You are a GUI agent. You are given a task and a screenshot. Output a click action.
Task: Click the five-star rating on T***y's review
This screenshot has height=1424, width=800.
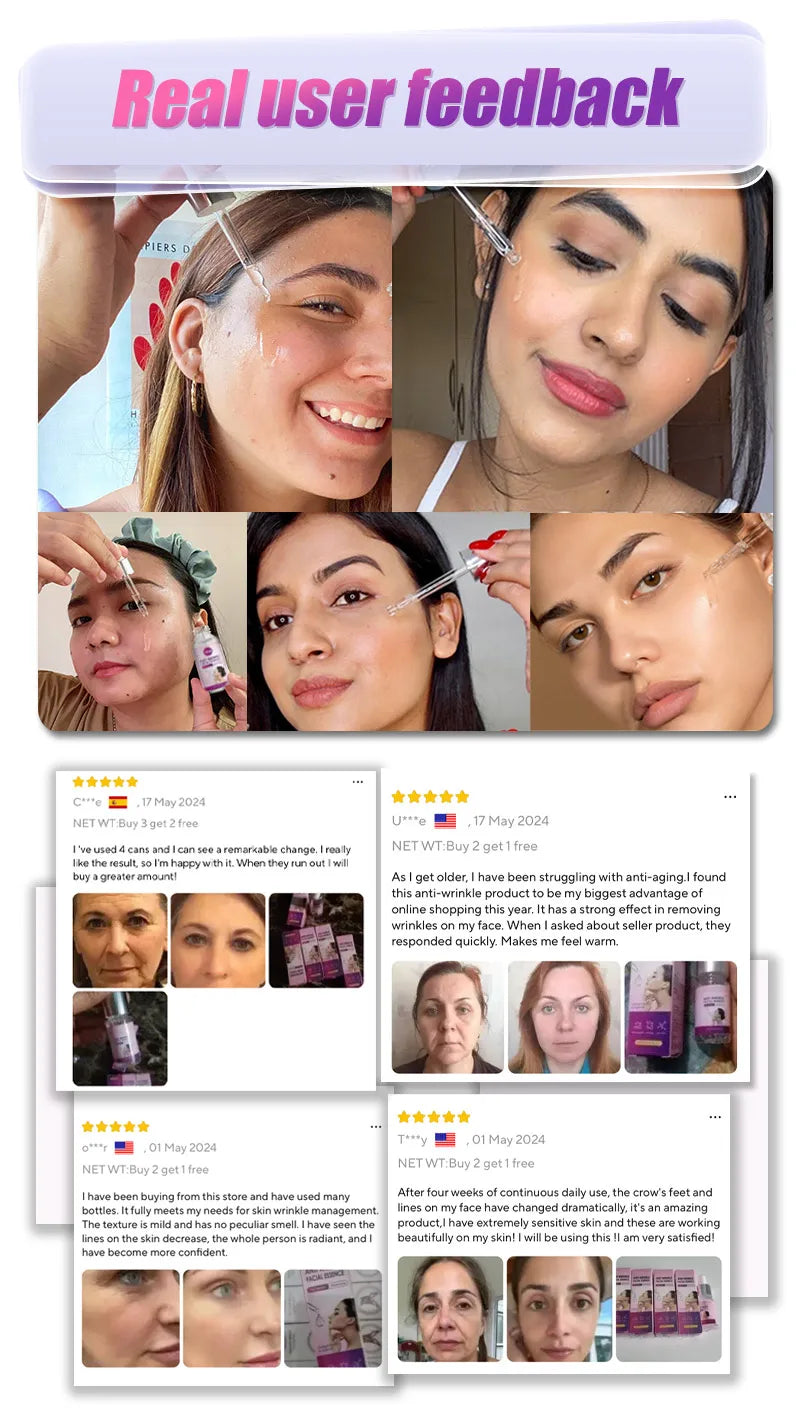pyautogui.click(x=434, y=1117)
